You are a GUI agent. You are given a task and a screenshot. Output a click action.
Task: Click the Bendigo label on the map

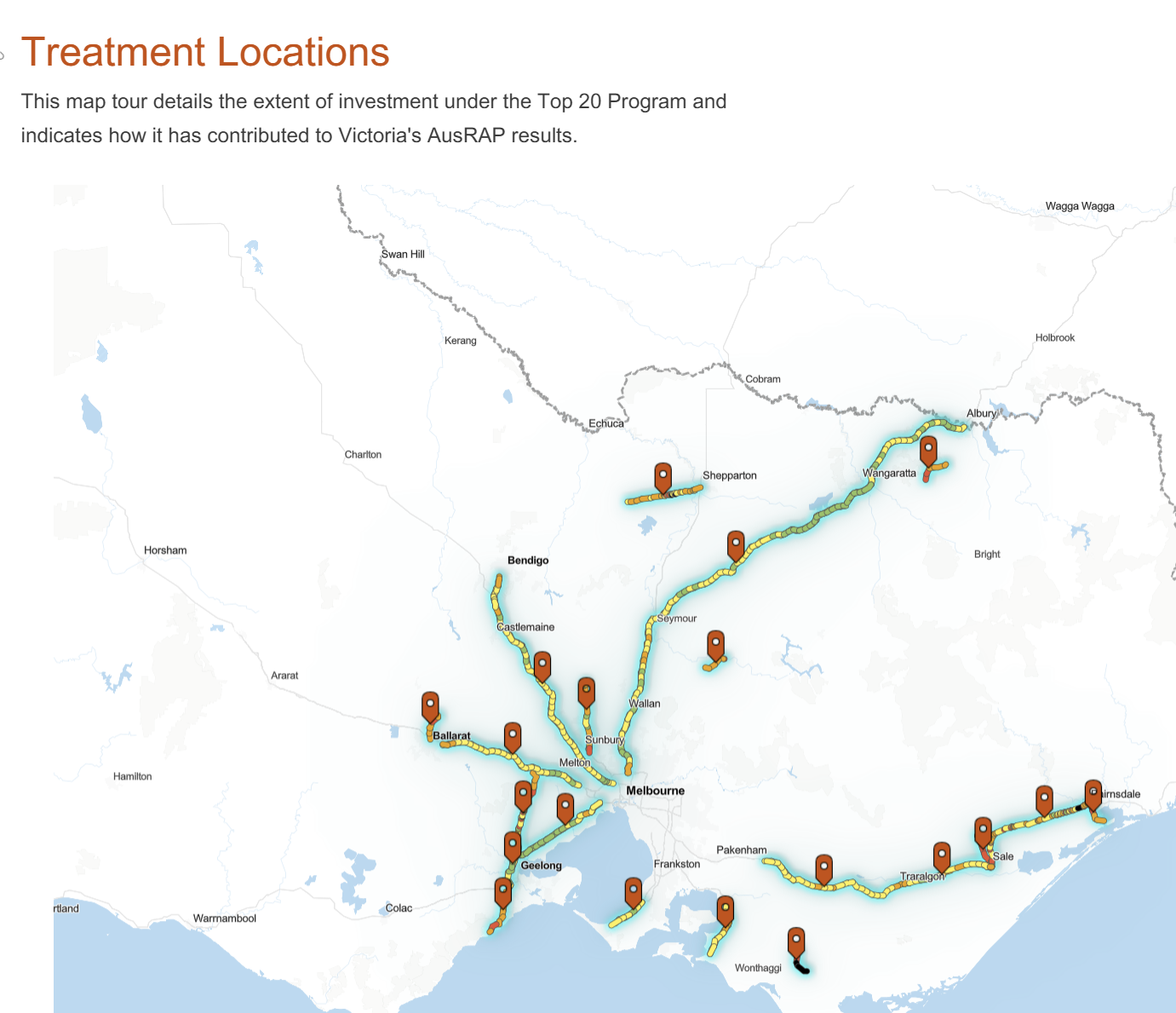tap(528, 560)
